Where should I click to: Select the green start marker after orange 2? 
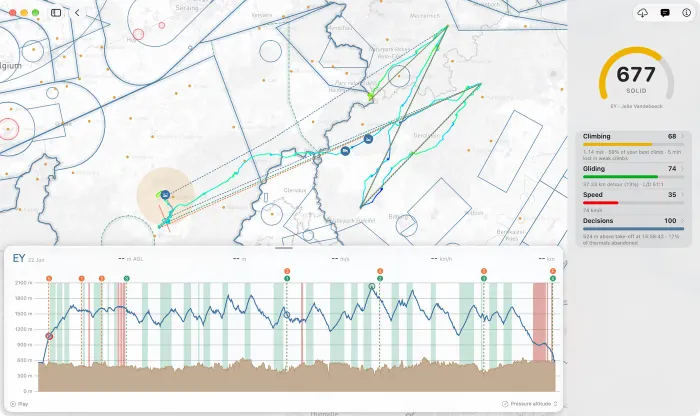point(127,279)
